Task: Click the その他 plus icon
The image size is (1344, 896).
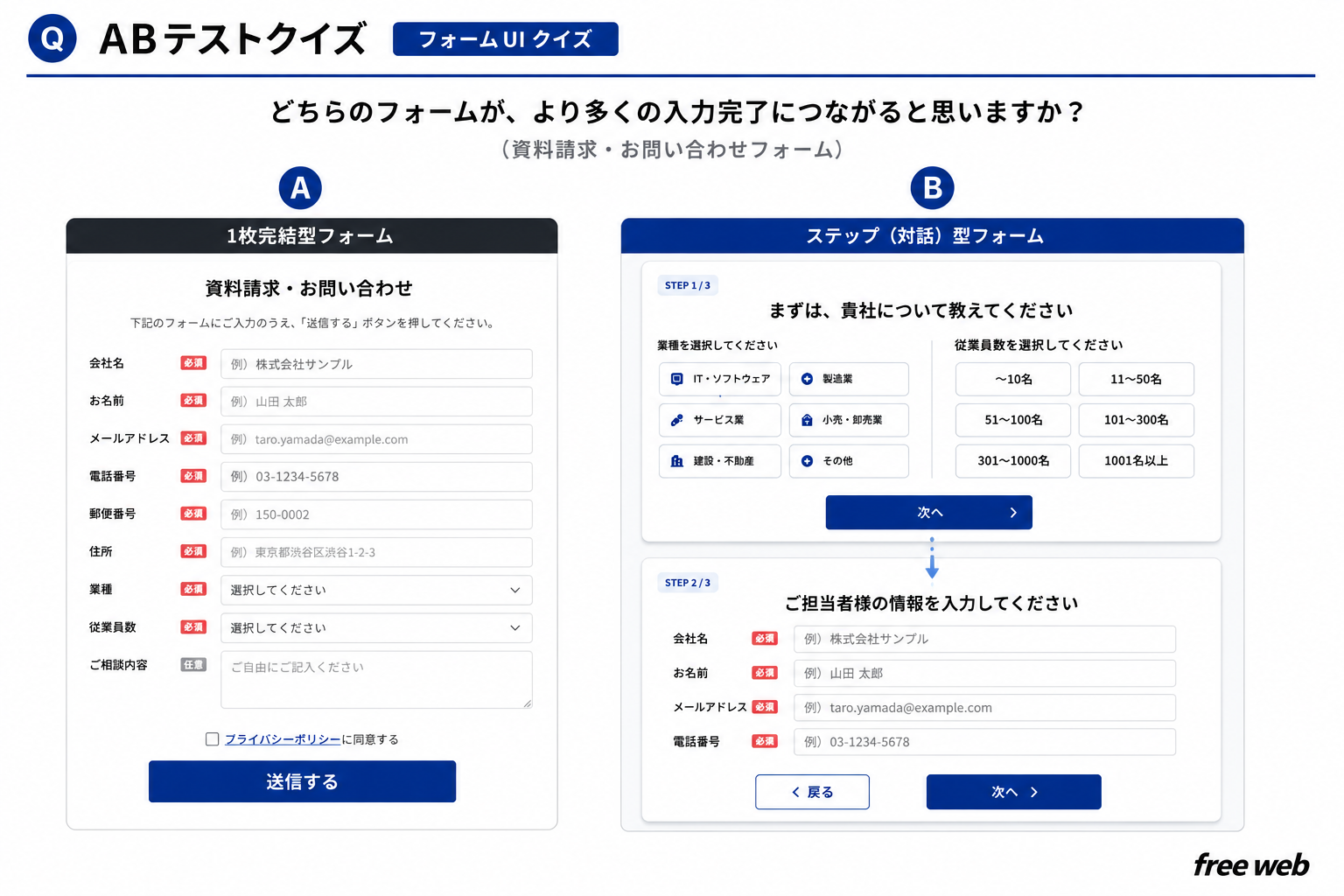Action: point(807,461)
